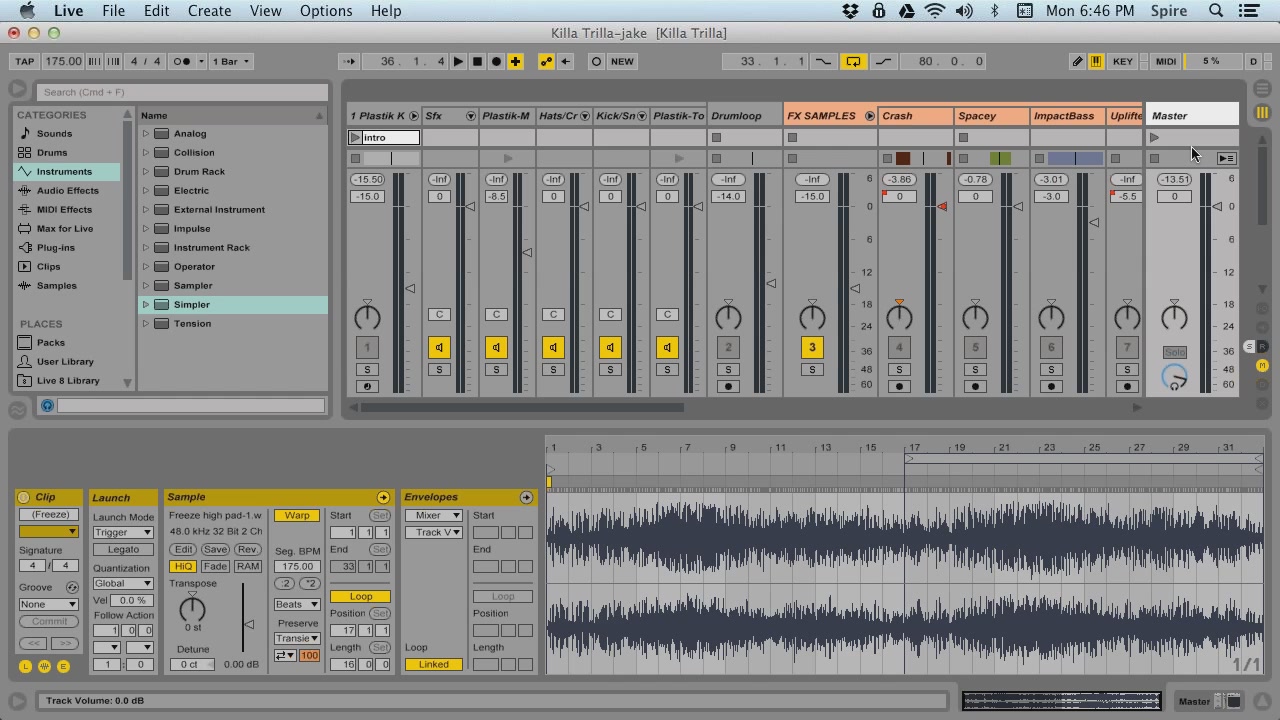
Task: Open Plug-ins category
Action: (x=56, y=247)
